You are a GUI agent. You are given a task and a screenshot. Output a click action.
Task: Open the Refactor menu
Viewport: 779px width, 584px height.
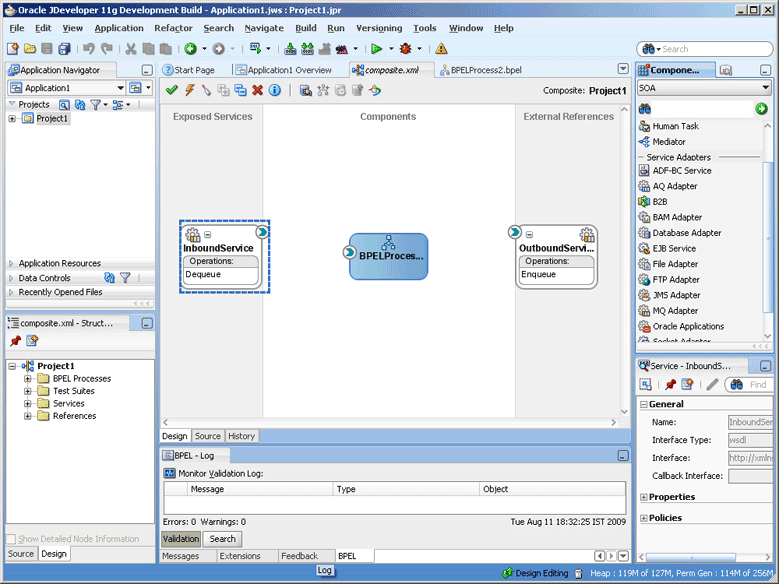173,28
